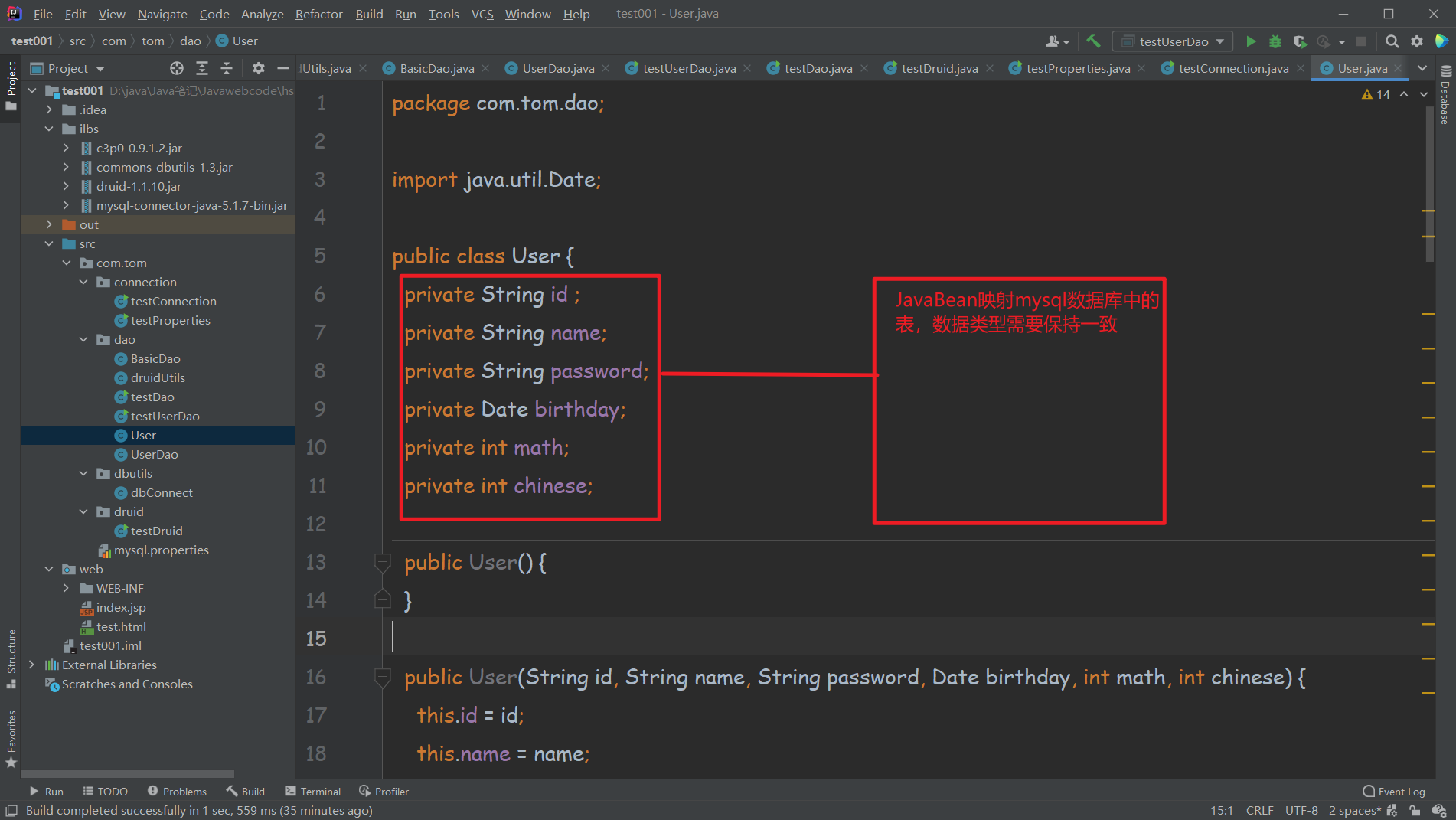Open Project panel options gear
This screenshot has height=820, width=1456.
click(x=259, y=68)
